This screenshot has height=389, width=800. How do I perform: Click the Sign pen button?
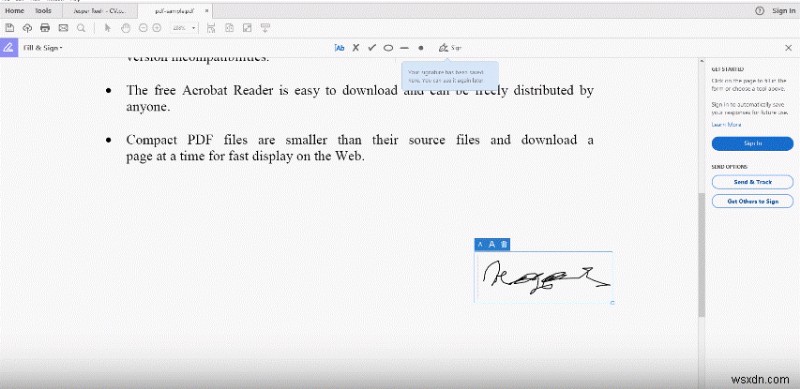[x=450, y=48]
